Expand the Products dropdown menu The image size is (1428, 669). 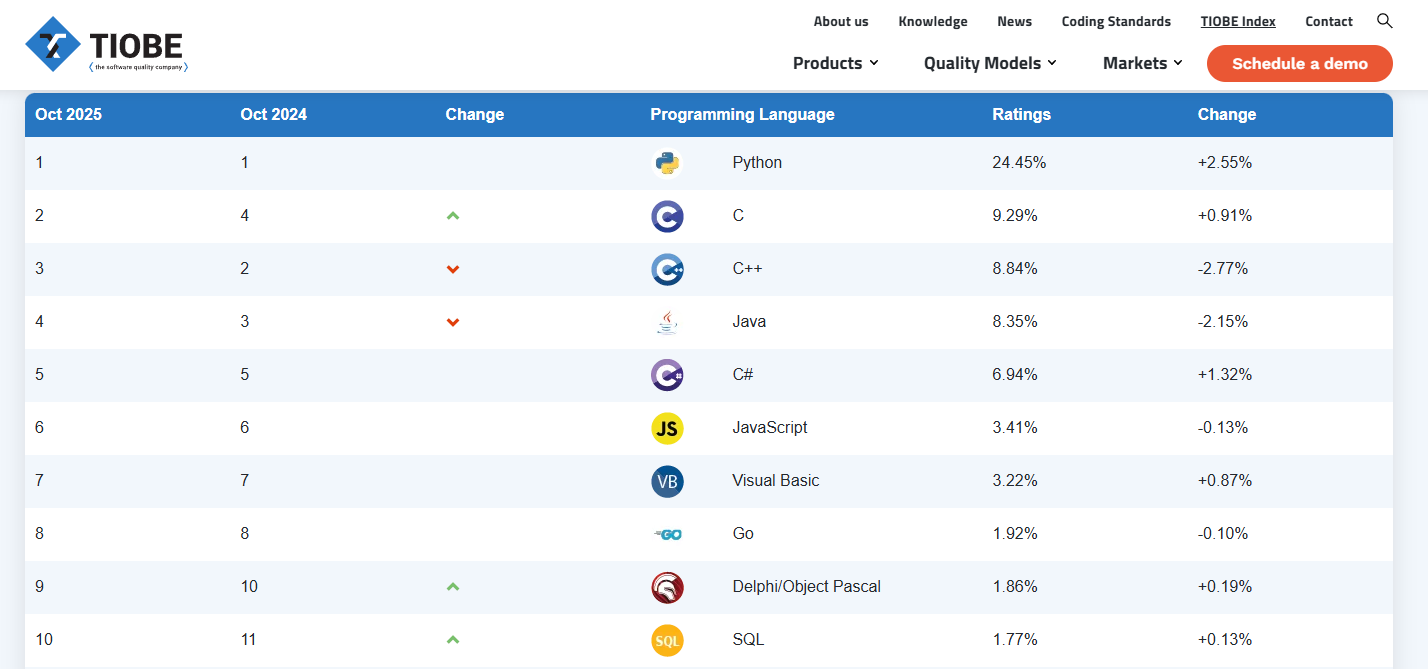tap(835, 63)
